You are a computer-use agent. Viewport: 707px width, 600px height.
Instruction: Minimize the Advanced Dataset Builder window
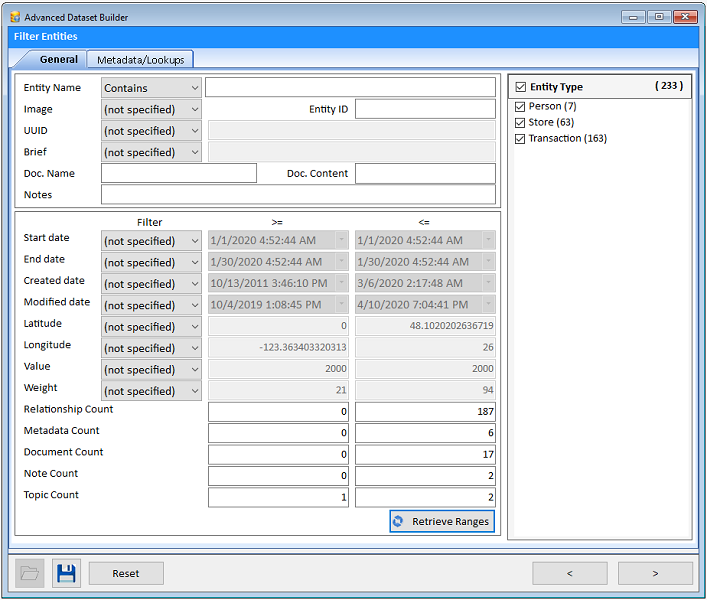click(633, 17)
